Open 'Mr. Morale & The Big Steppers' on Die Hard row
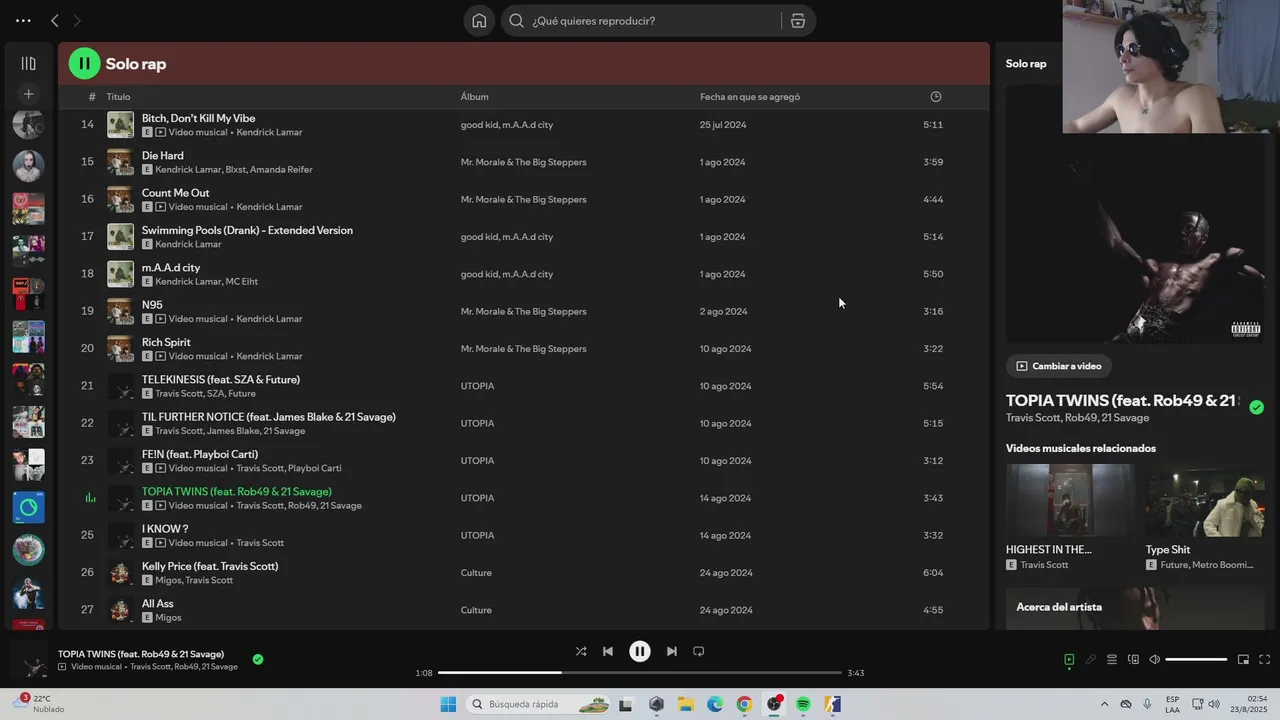Image resolution: width=1280 pixels, height=720 pixels. pyautogui.click(x=523, y=162)
